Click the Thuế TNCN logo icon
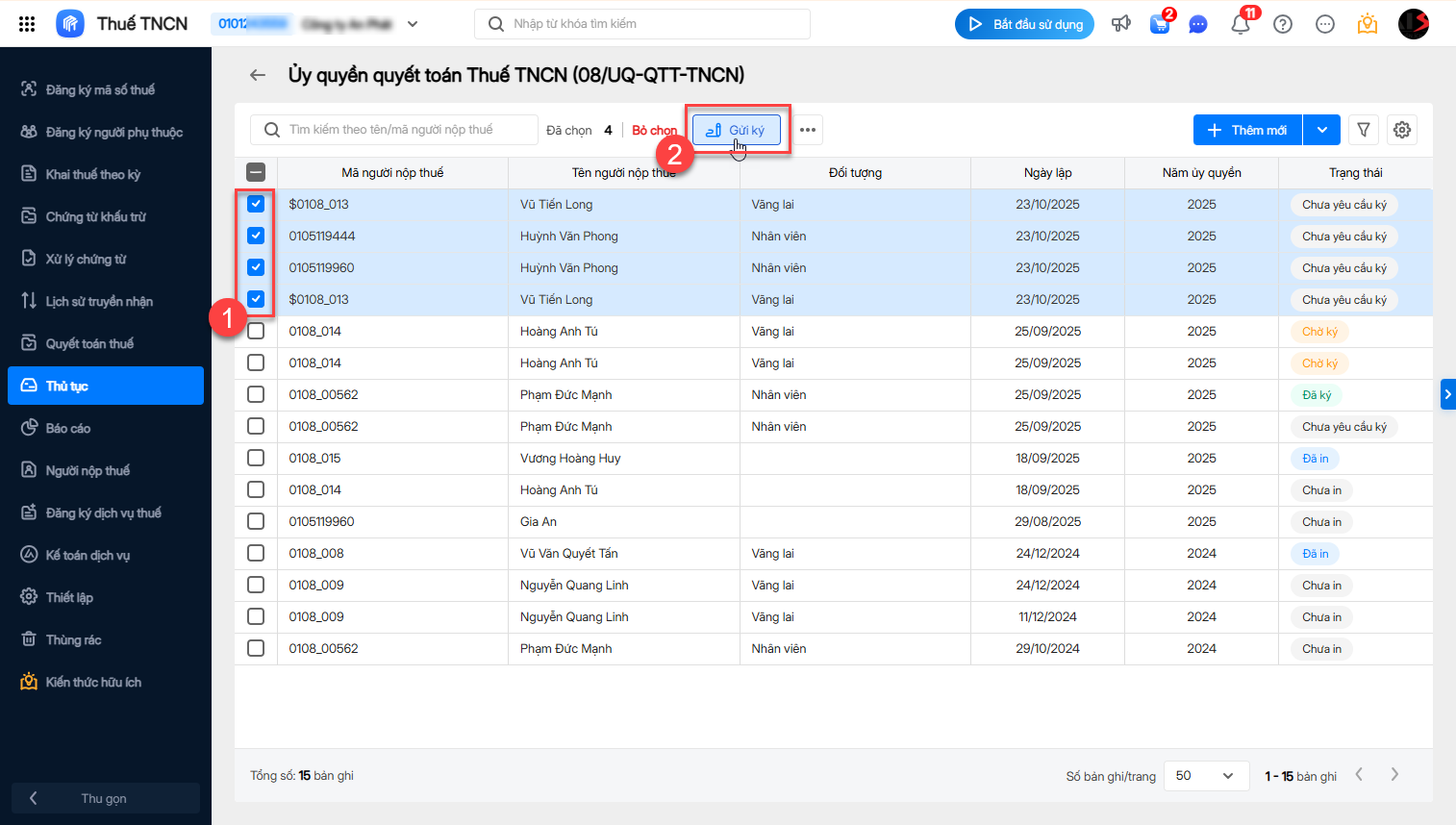The height and width of the screenshot is (825, 1456). (70, 24)
